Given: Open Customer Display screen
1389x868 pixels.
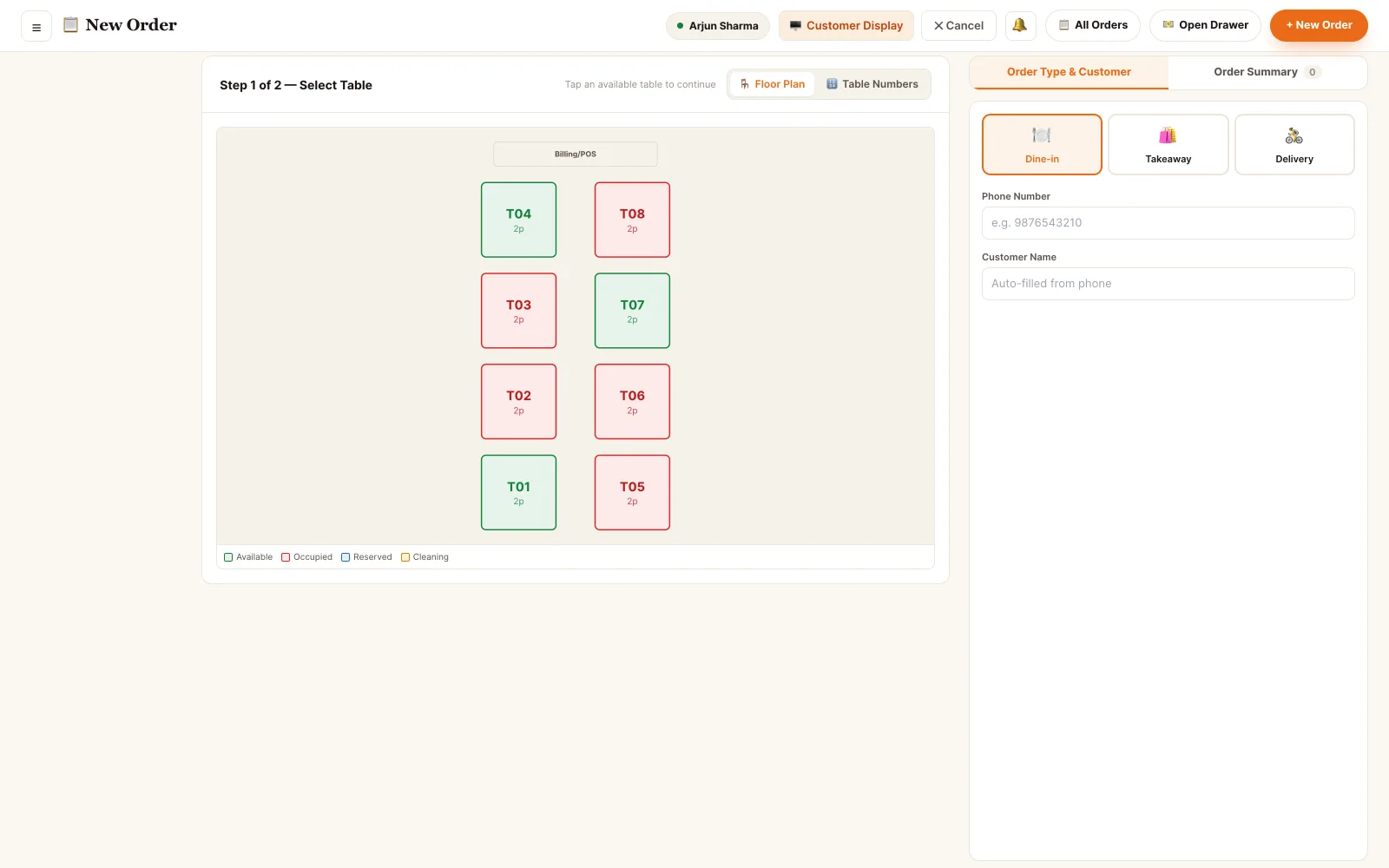Looking at the screenshot, I should pos(846,25).
